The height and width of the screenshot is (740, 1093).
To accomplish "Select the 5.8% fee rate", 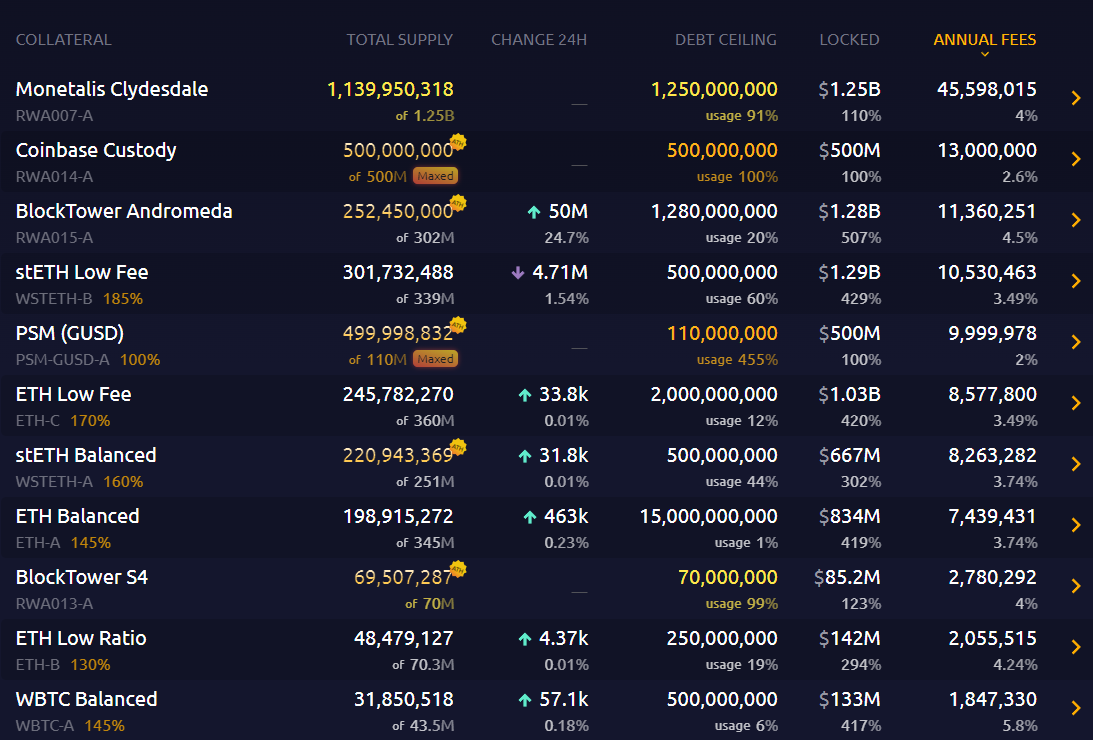I will [x=1020, y=725].
